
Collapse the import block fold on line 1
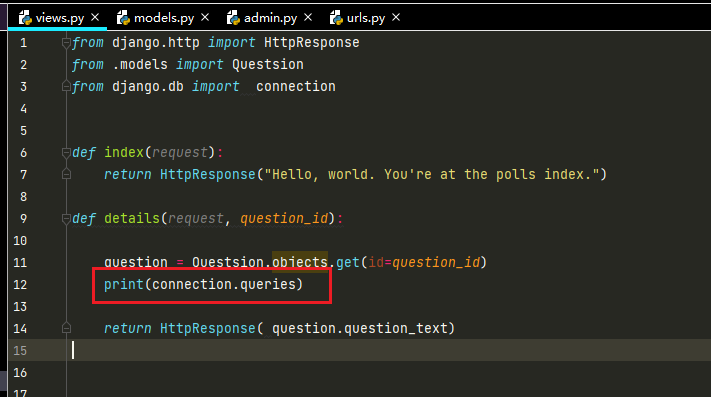(x=66, y=43)
